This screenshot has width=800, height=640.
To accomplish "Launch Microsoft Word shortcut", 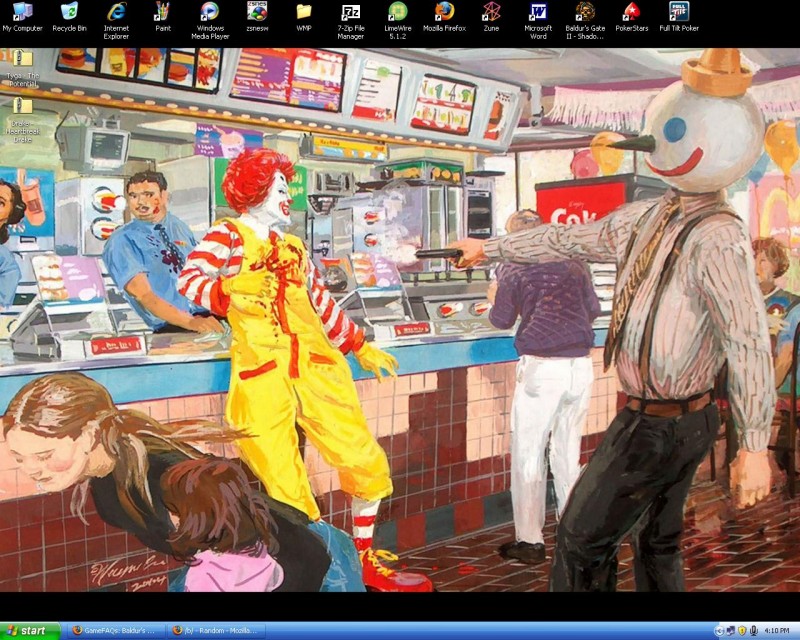I will (x=538, y=20).
